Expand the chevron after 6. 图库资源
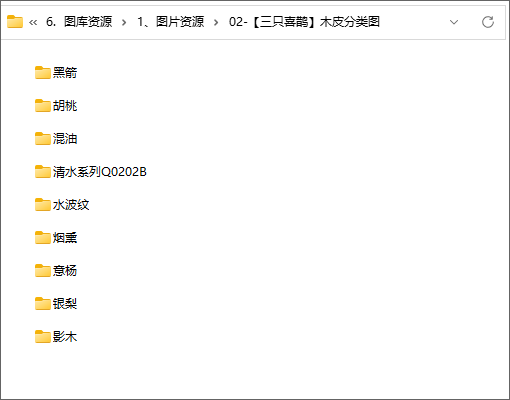The image size is (510, 400). (124, 22)
